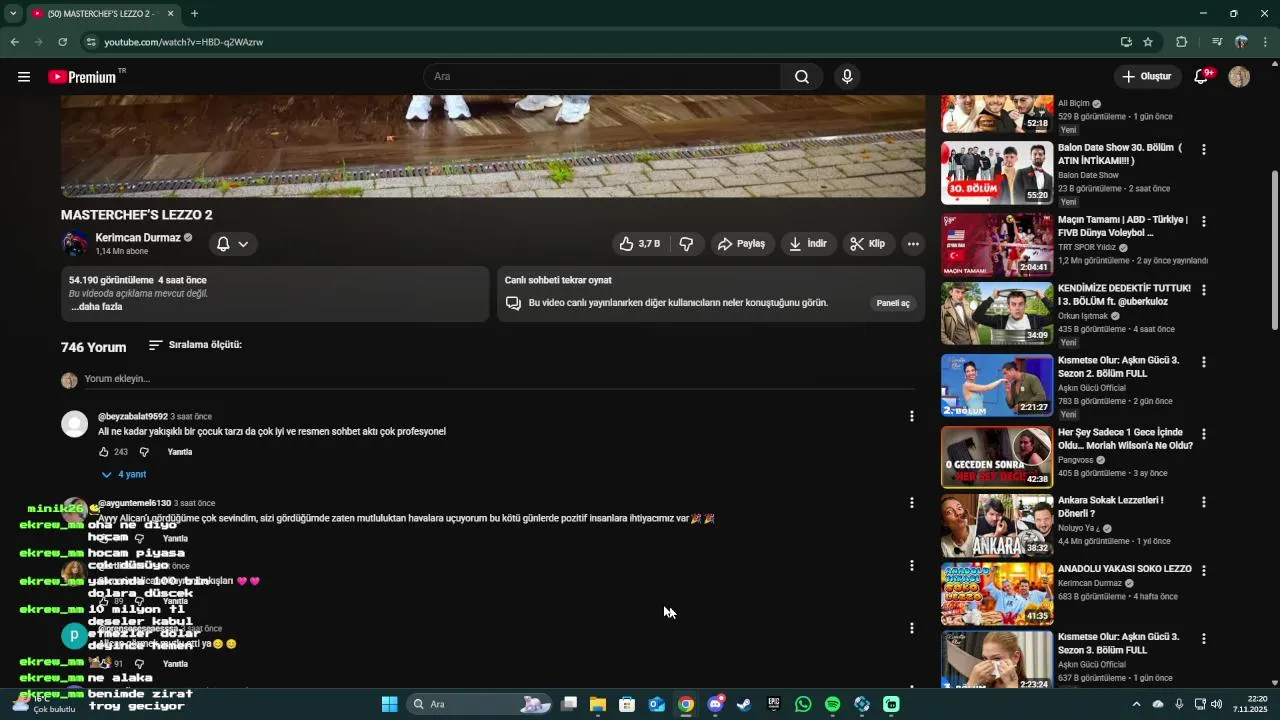This screenshot has width=1280, height=720.
Task: Install app icon in address bar
Action: tap(1126, 42)
